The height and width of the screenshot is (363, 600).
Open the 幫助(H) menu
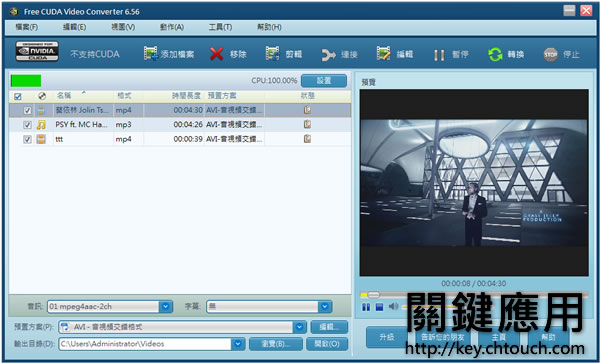[269, 27]
